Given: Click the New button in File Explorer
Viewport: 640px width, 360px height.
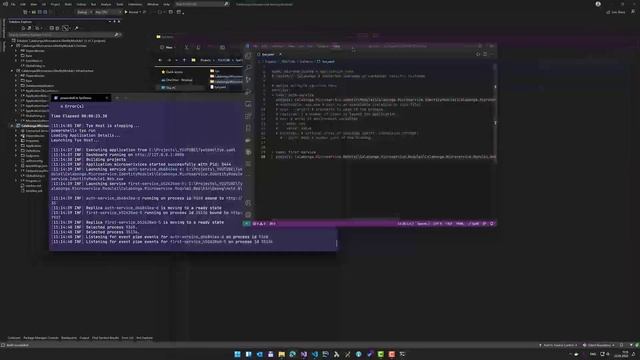Looking at the screenshot, I should click(167, 47).
